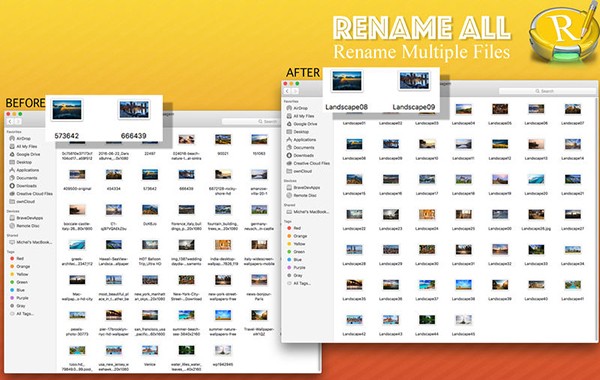Select BraveDevApps device in the Before window
The height and width of the screenshot is (380, 600).
click(x=26, y=218)
